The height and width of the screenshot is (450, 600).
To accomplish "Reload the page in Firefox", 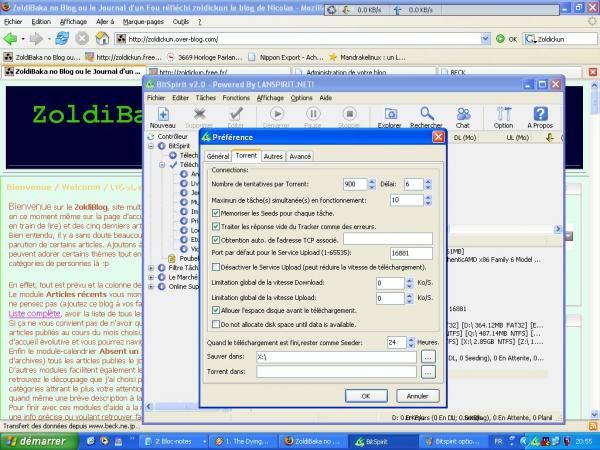I will [62, 39].
